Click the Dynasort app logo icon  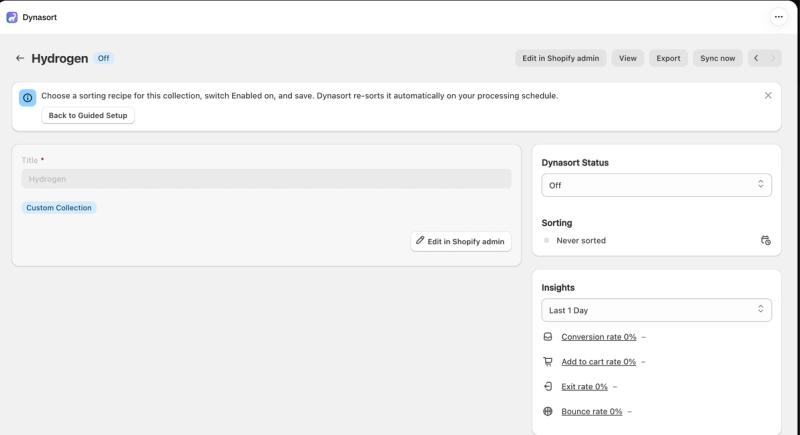coord(12,17)
